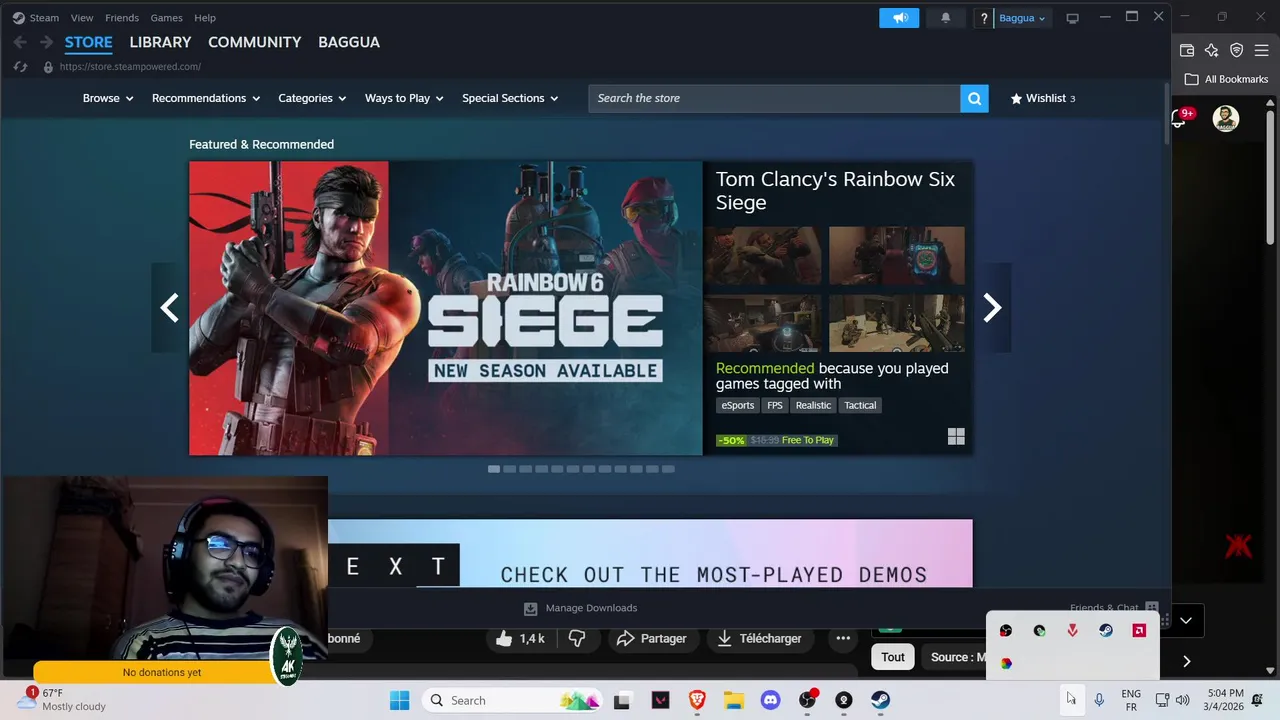Click the store search magnifier button
This screenshot has height=720, width=1280.
coord(974,98)
